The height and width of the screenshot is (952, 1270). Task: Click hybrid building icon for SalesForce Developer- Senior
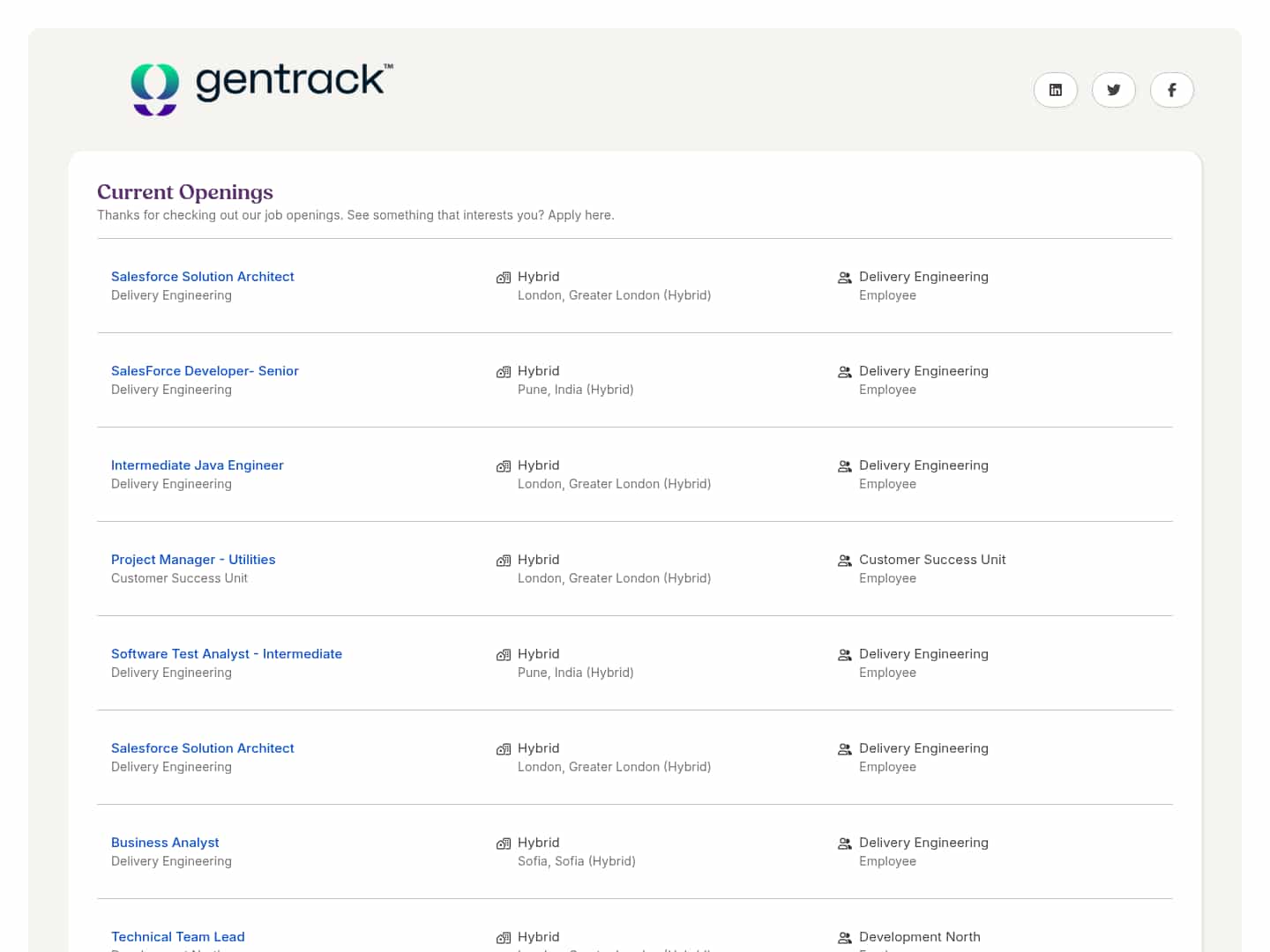click(504, 372)
